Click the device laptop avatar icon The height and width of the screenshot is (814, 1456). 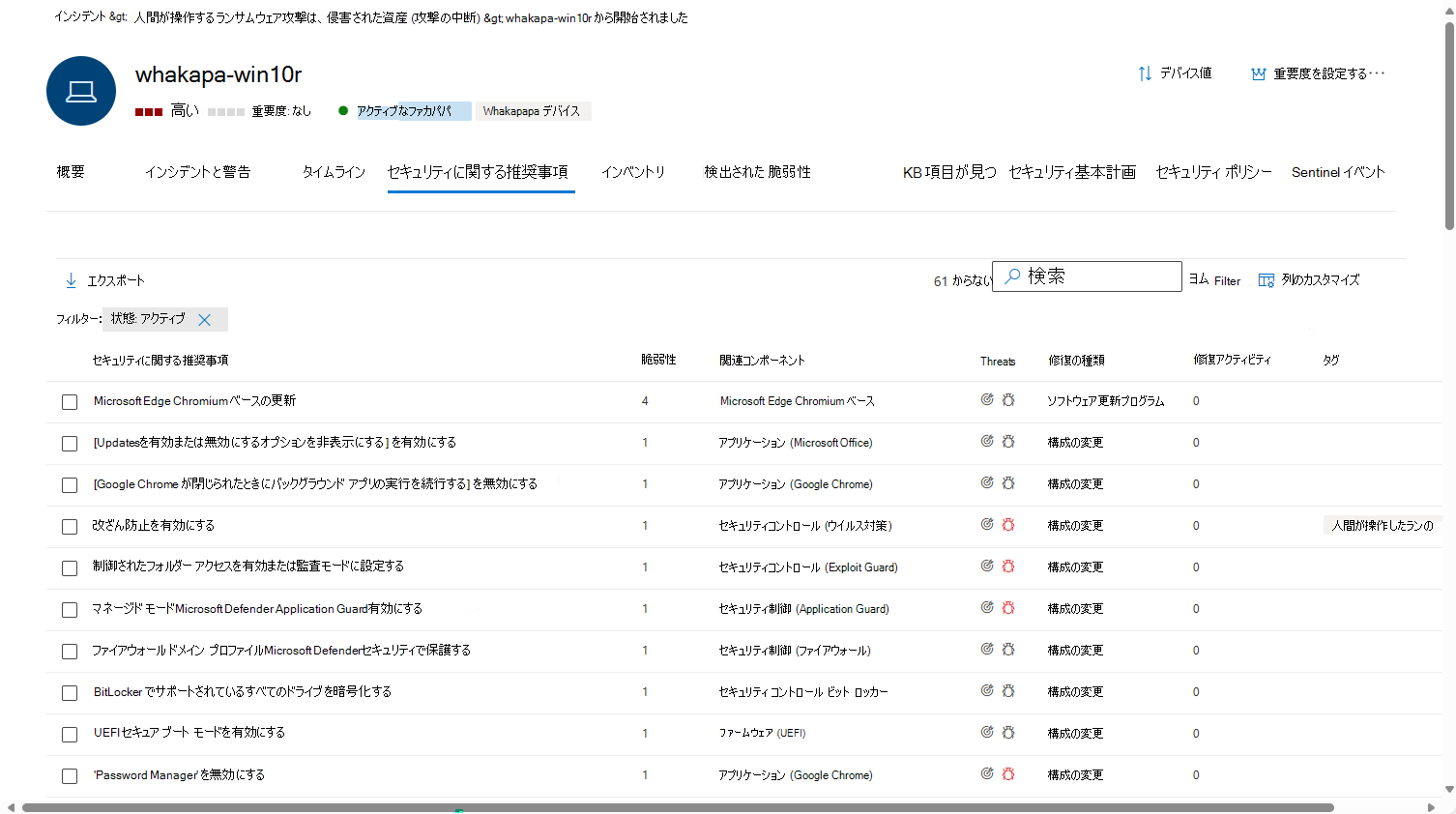[81, 91]
